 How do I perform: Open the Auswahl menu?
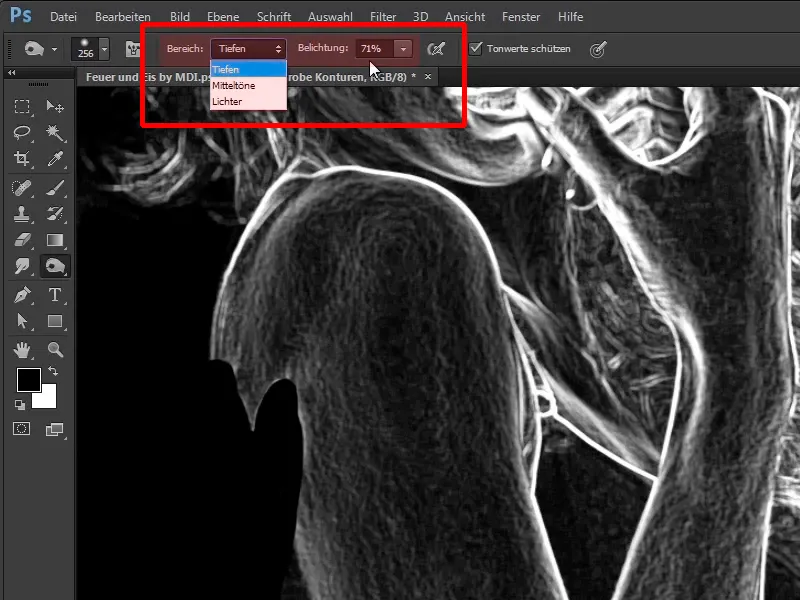pos(330,17)
